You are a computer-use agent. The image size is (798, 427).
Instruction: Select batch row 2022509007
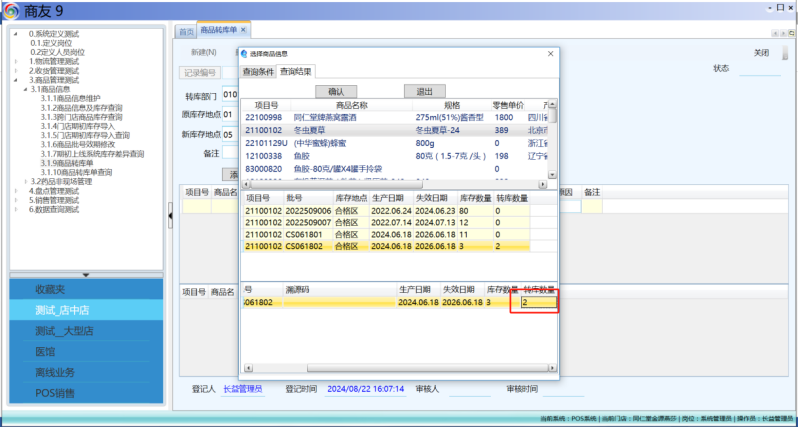coord(387,222)
